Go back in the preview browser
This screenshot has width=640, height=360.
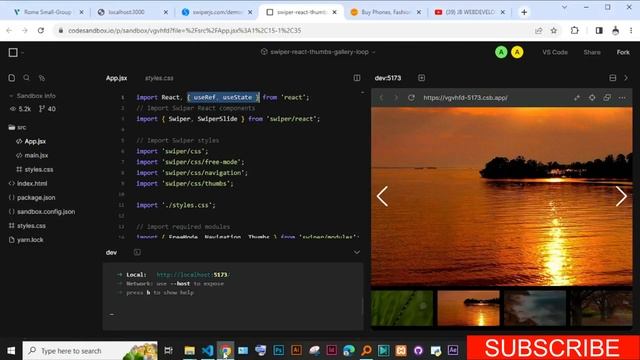(x=381, y=98)
